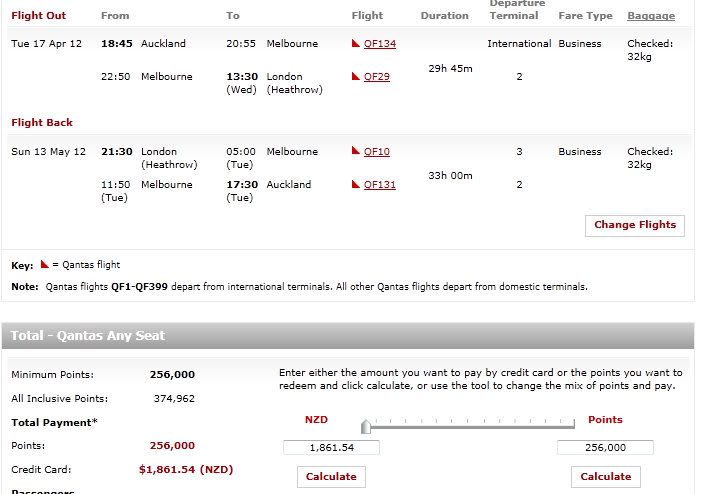This screenshot has width=709, height=494.
Task: Click the Qantas flight icon in the Key legend
Action: (44, 264)
